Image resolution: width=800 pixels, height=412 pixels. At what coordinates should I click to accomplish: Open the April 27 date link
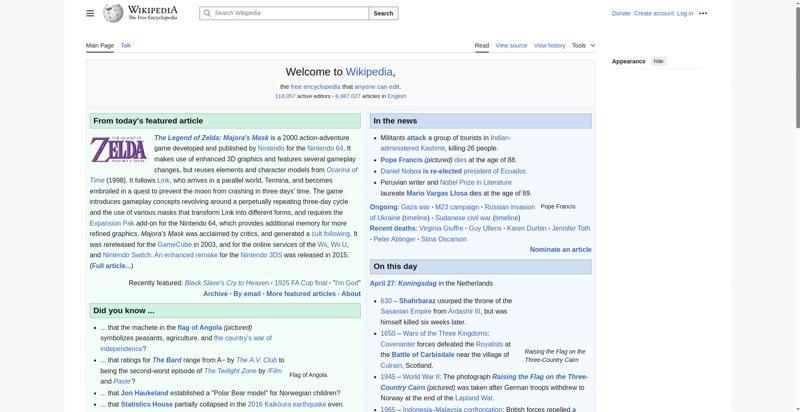click(382, 283)
